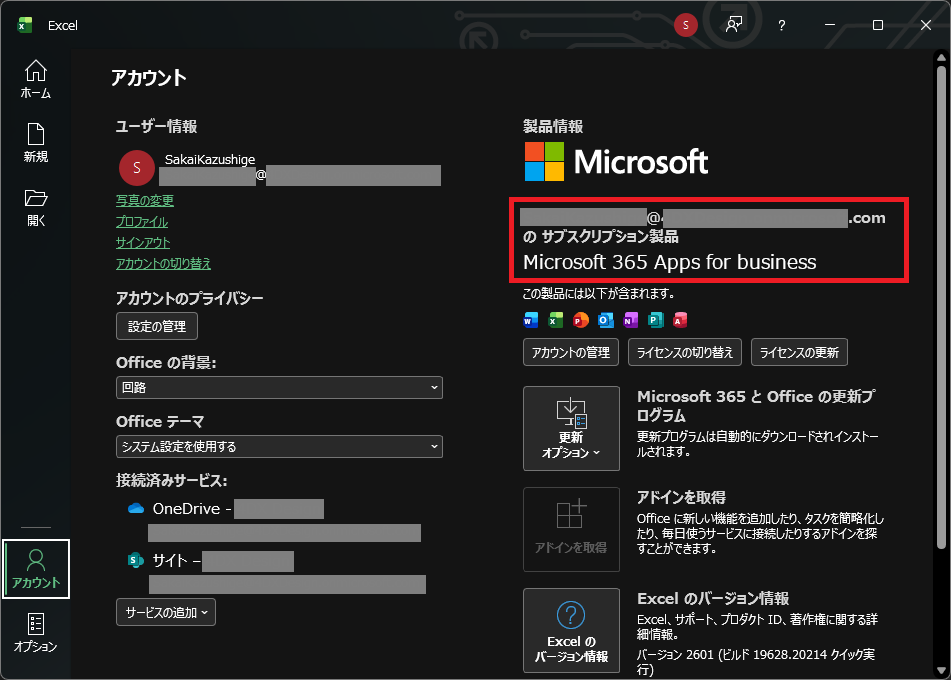Click disabled アドインを取得 button

[571, 530]
